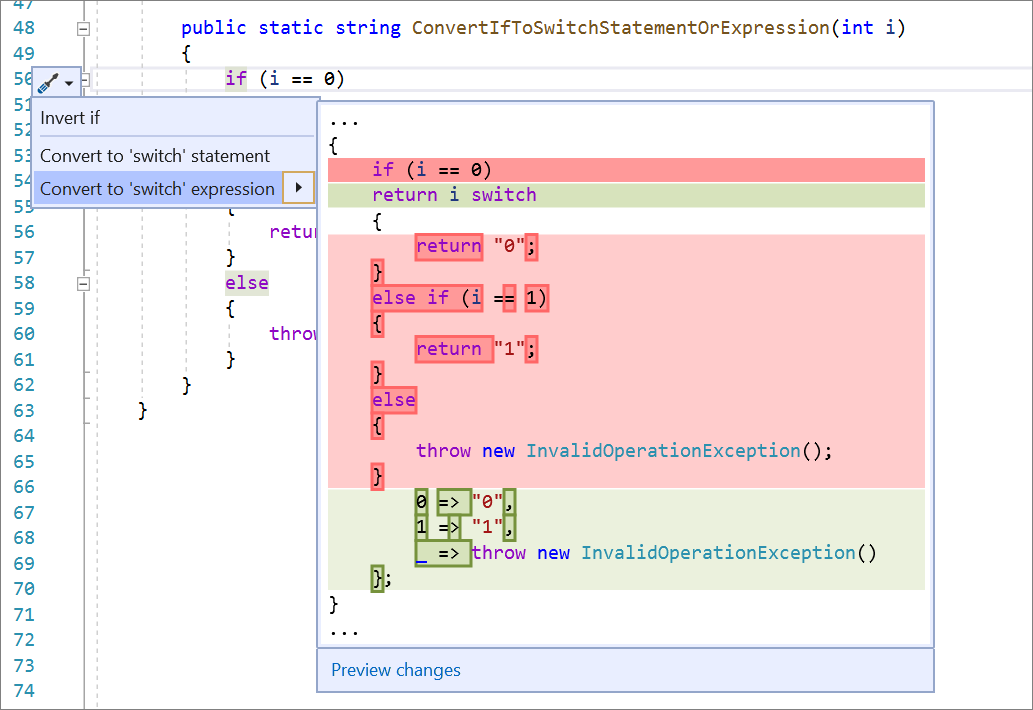1033x710 pixels.
Task: Click the 'public' keyword on line 48
Action: point(214,27)
